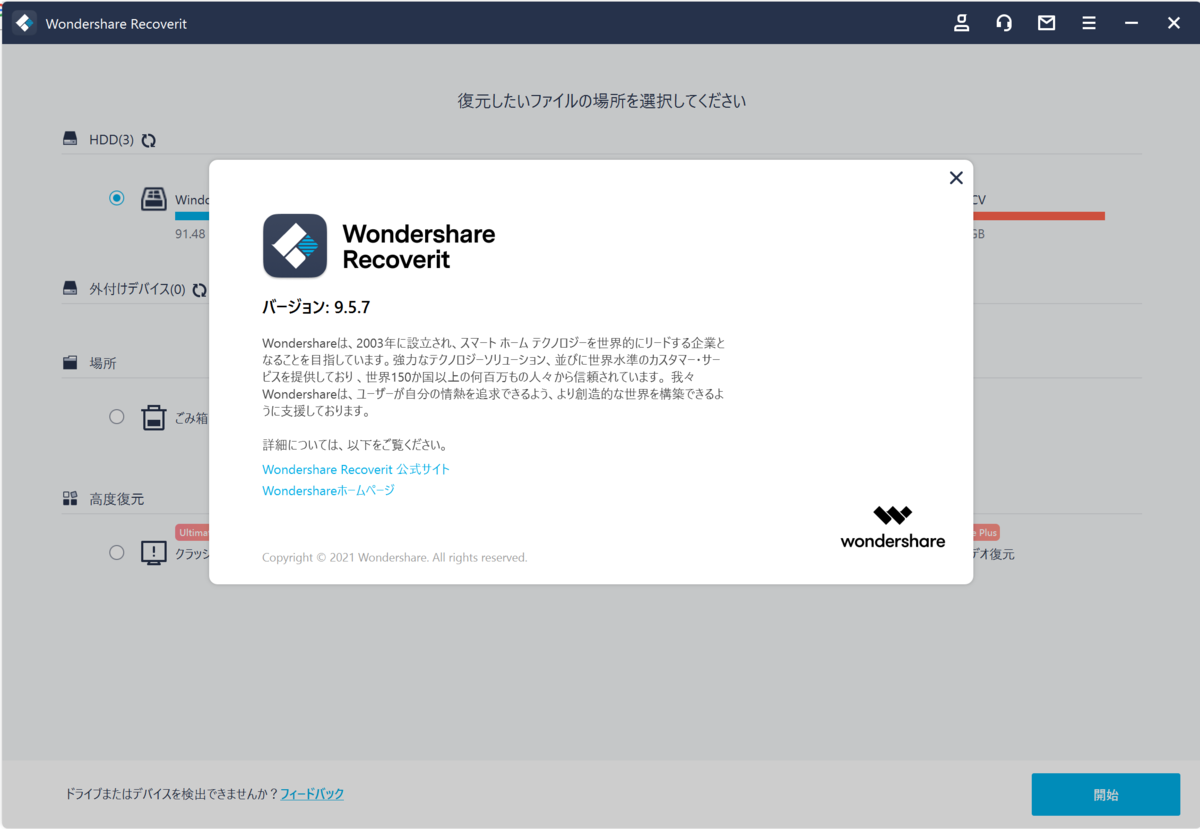Minimize the Recoverit window
Screen dimensions: 1200x829
pos(1132,23)
